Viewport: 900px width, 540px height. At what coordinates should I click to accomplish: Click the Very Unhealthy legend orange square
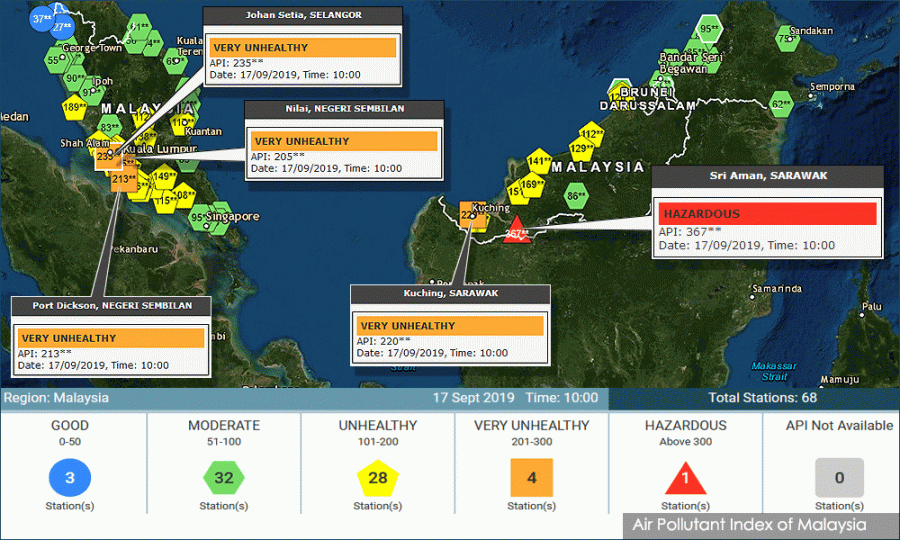pyautogui.click(x=532, y=478)
